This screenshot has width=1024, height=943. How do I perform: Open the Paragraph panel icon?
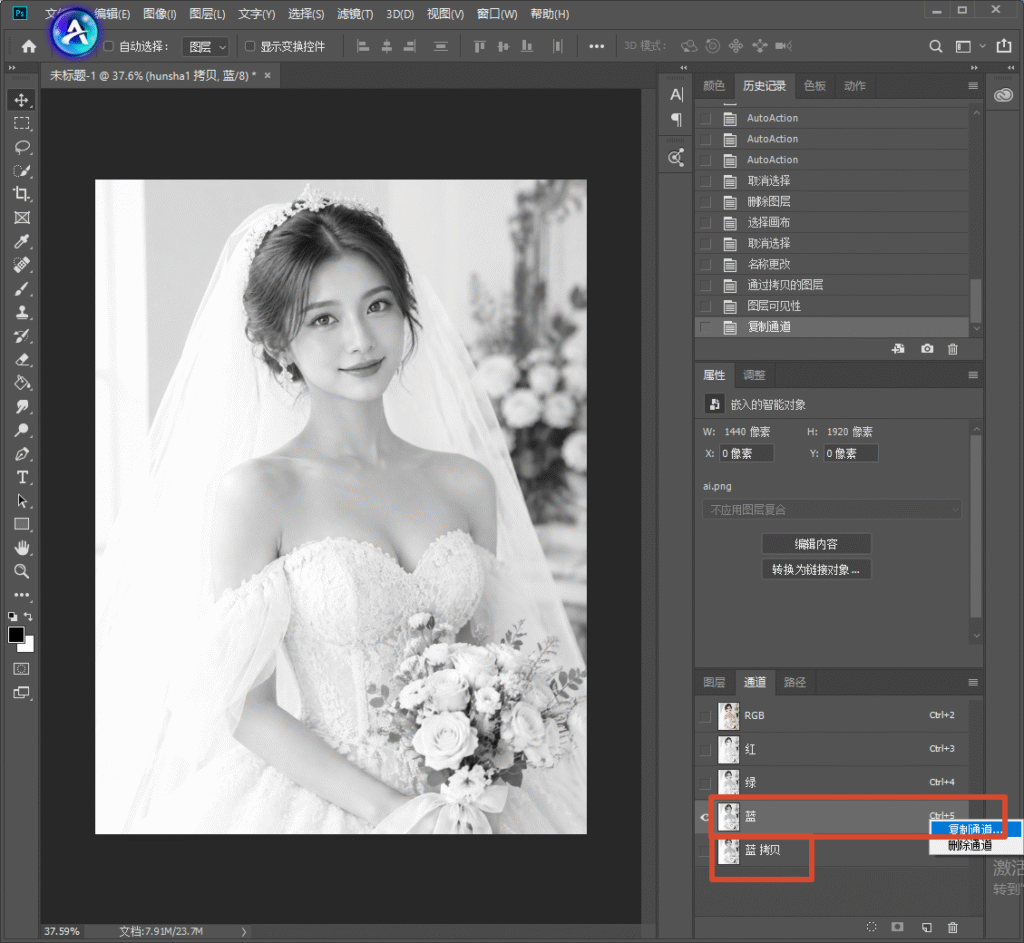(x=677, y=120)
